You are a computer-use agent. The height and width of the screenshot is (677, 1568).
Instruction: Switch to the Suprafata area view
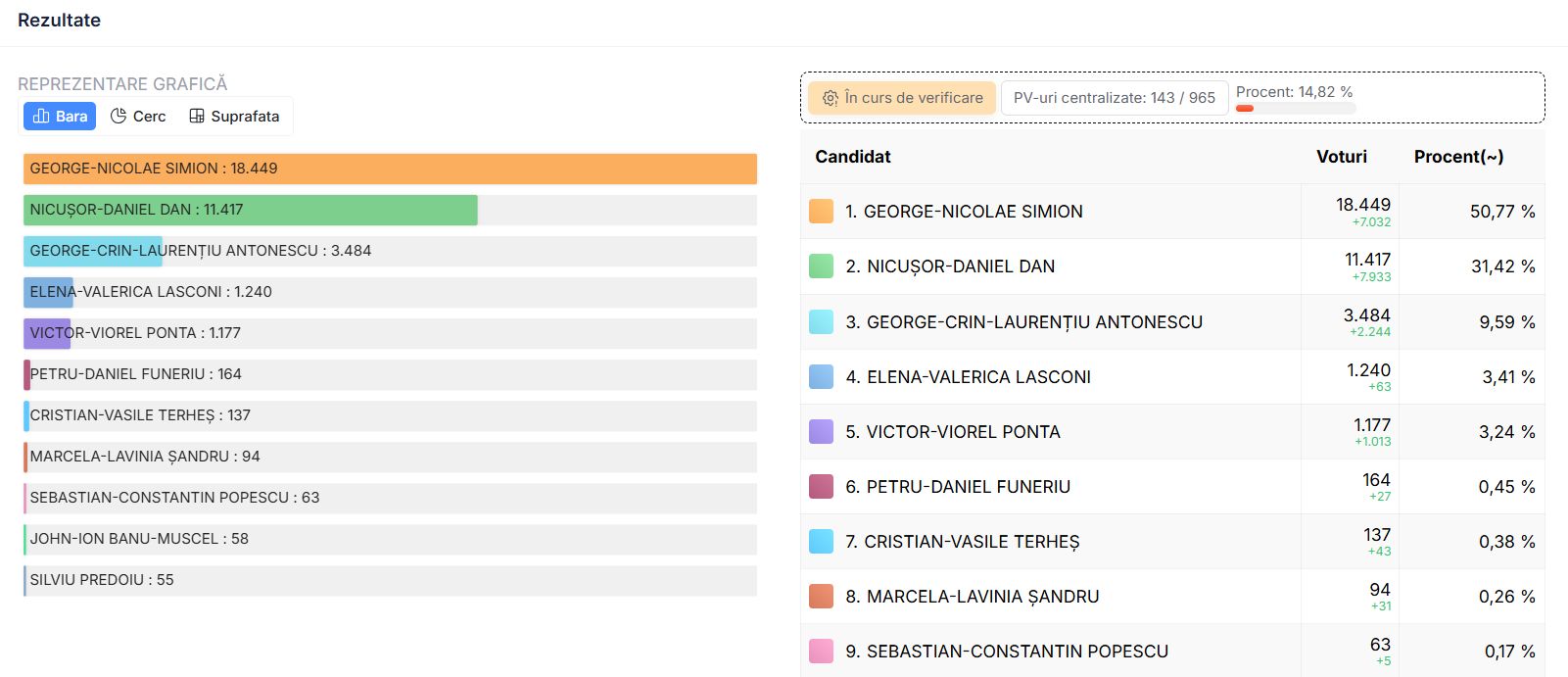click(x=234, y=116)
